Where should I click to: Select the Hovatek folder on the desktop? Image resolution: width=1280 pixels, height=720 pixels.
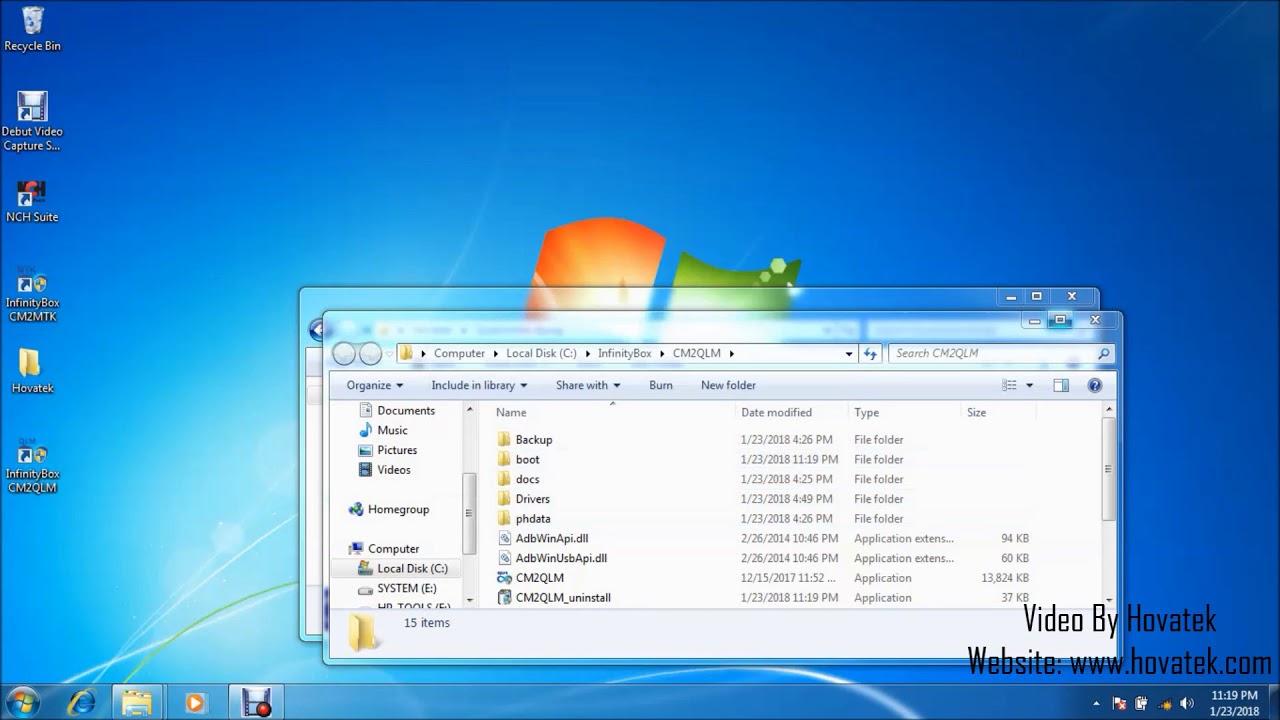pyautogui.click(x=32, y=371)
